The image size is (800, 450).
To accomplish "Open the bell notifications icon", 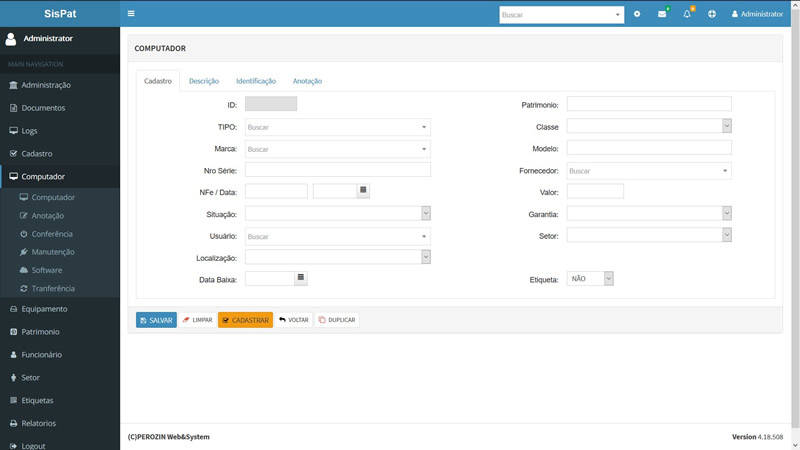I will 687,14.
